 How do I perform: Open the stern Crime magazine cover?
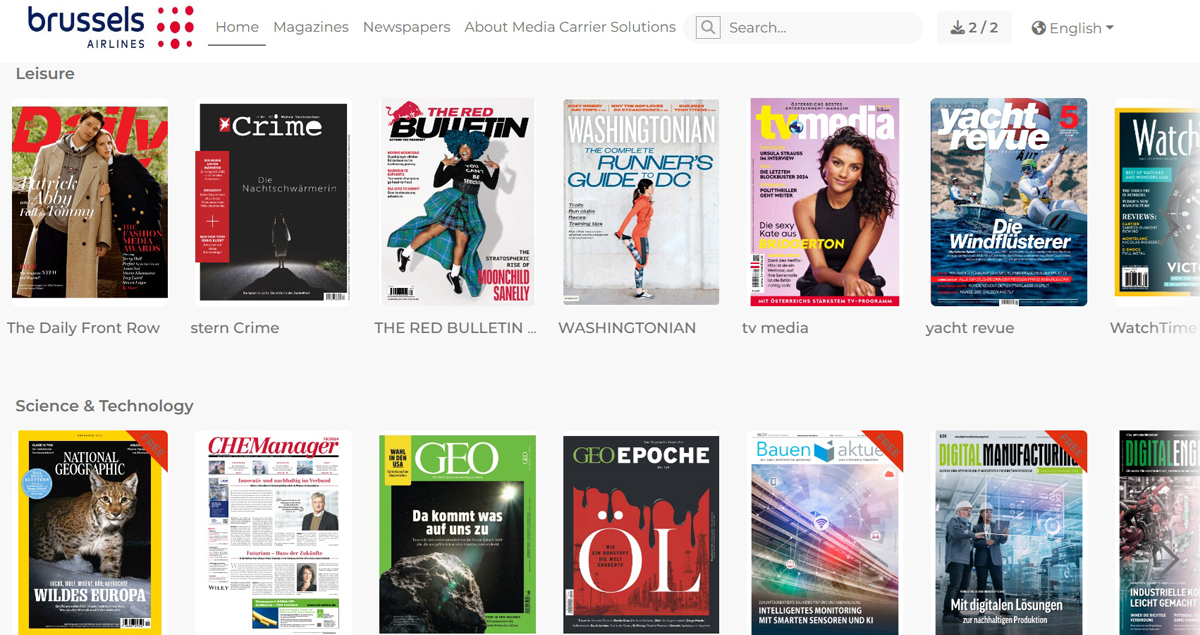tap(273, 201)
